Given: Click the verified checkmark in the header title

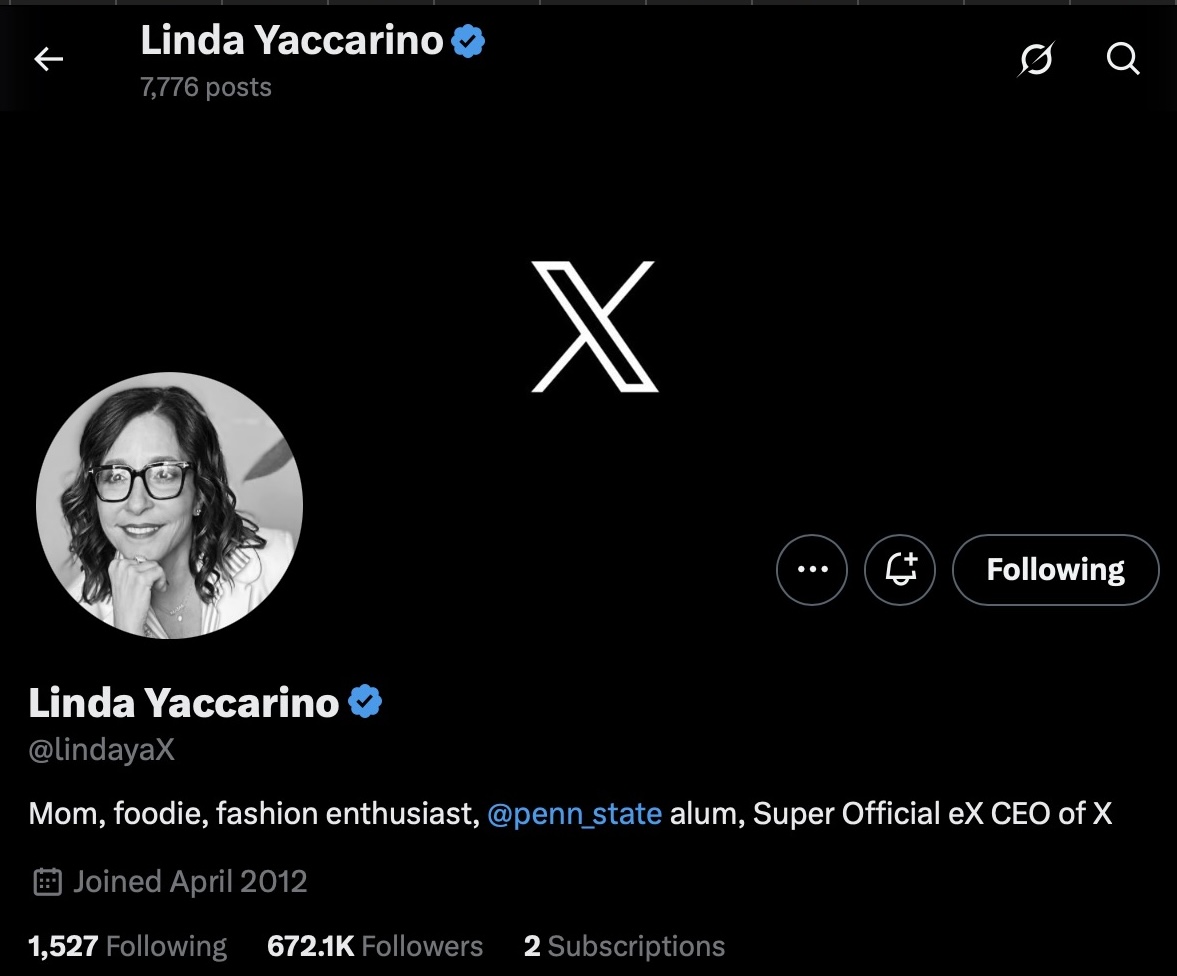Looking at the screenshot, I should [x=466, y=40].
